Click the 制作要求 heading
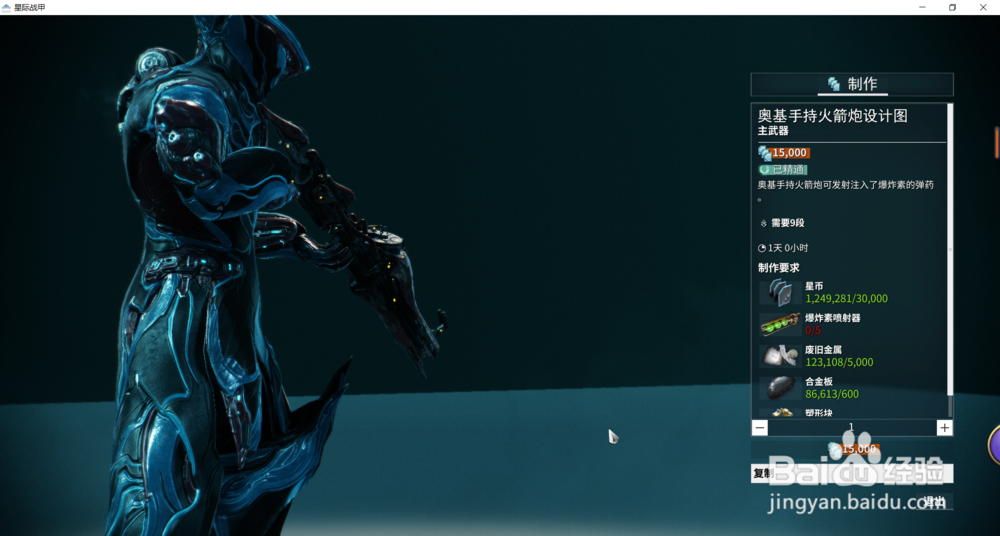The height and width of the screenshot is (536, 1000). 778,268
